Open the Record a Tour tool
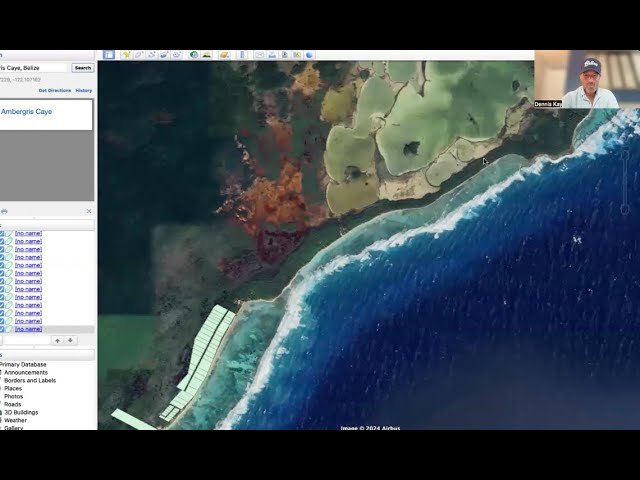This screenshot has height=480, width=640. (177, 55)
